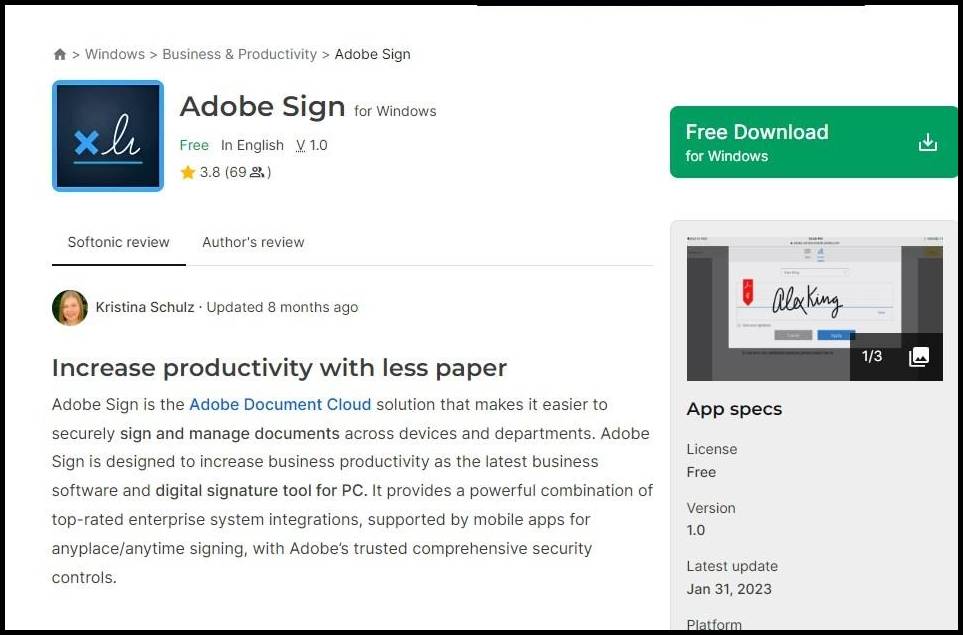Click the Version value 1.0 in specs
Screen dimensions: 963x635
[x=696, y=530]
